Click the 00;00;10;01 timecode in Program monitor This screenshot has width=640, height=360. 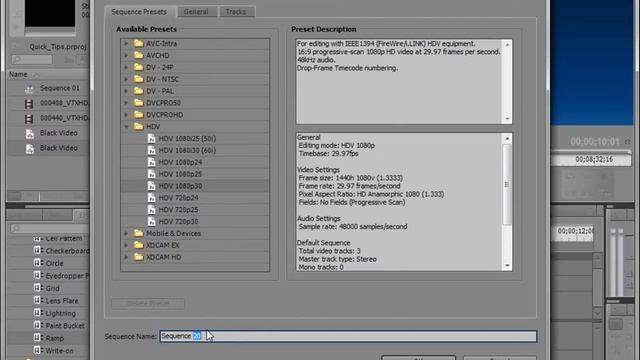pos(595,142)
